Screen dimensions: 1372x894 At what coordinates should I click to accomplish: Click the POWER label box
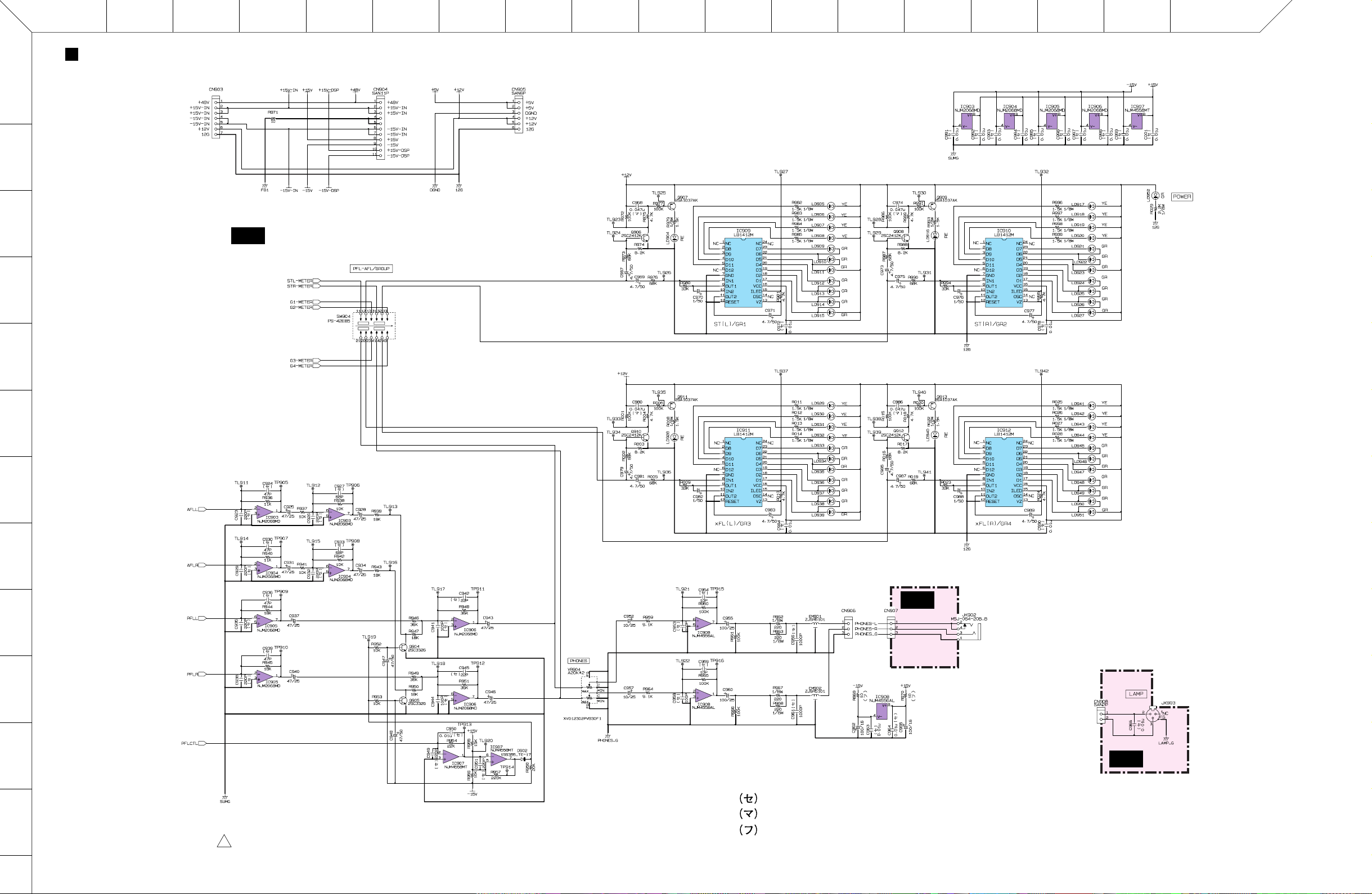coord(1182,196)
